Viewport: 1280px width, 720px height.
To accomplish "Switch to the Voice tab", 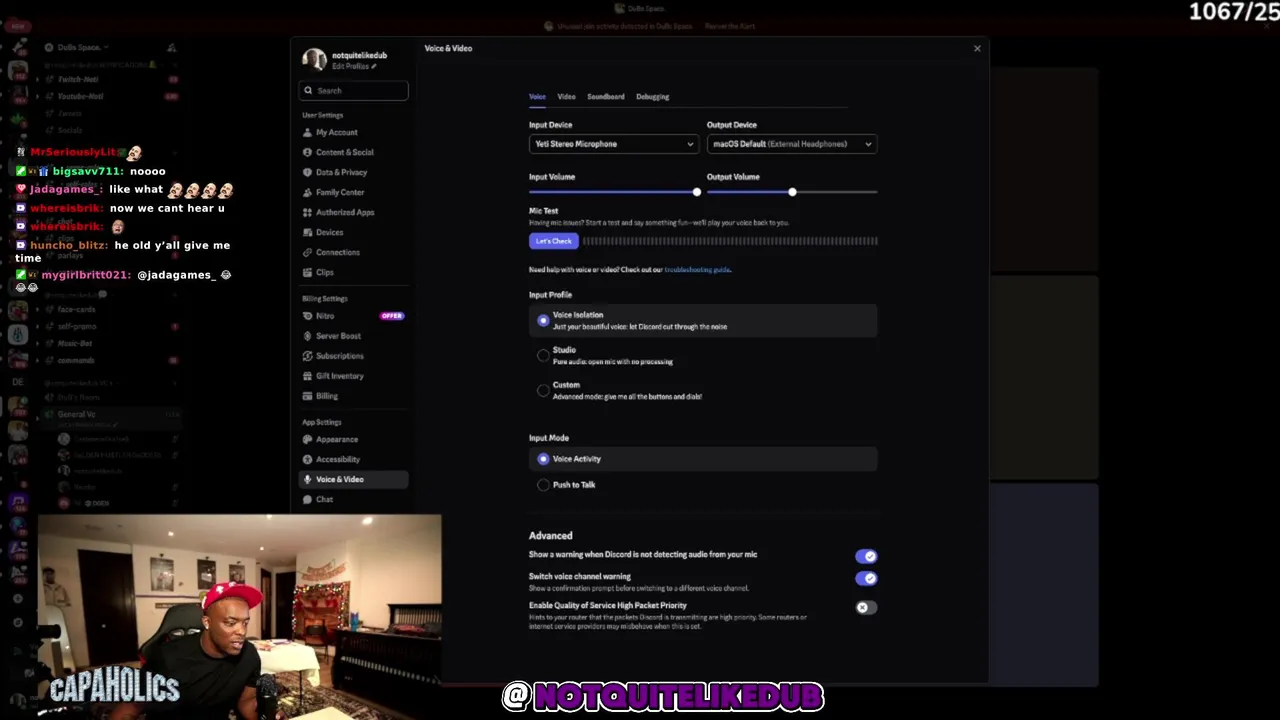I will click(x=537, y=97).
